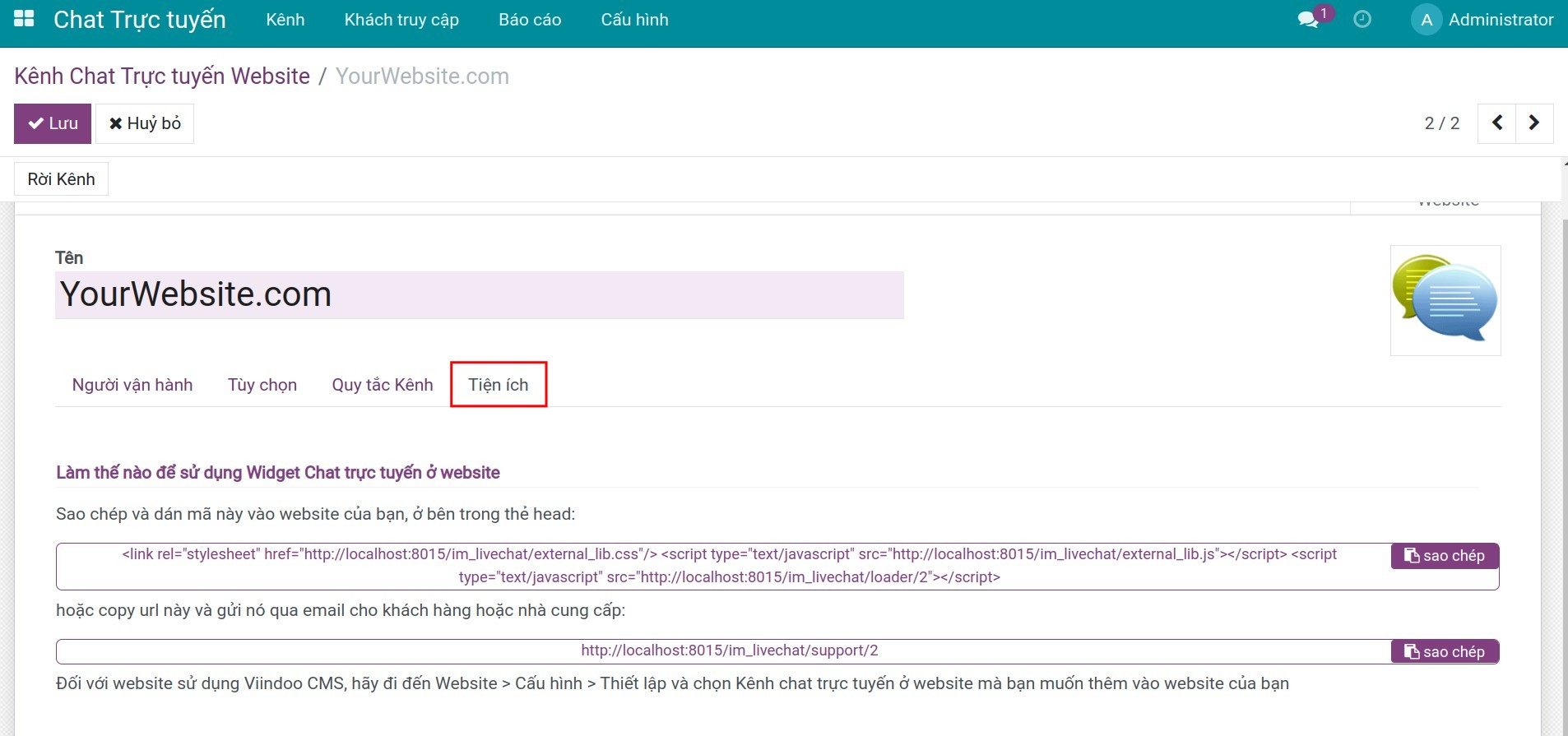Image resolution: width=1568 pixels, height=736 pixels.
Task: Open the conversations message icon
Action: [x=1308, y=20]
